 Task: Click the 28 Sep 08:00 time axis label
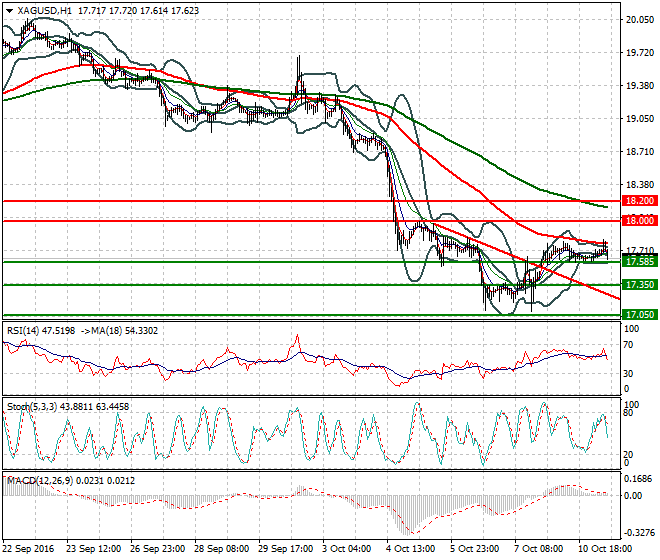[222, 549]
